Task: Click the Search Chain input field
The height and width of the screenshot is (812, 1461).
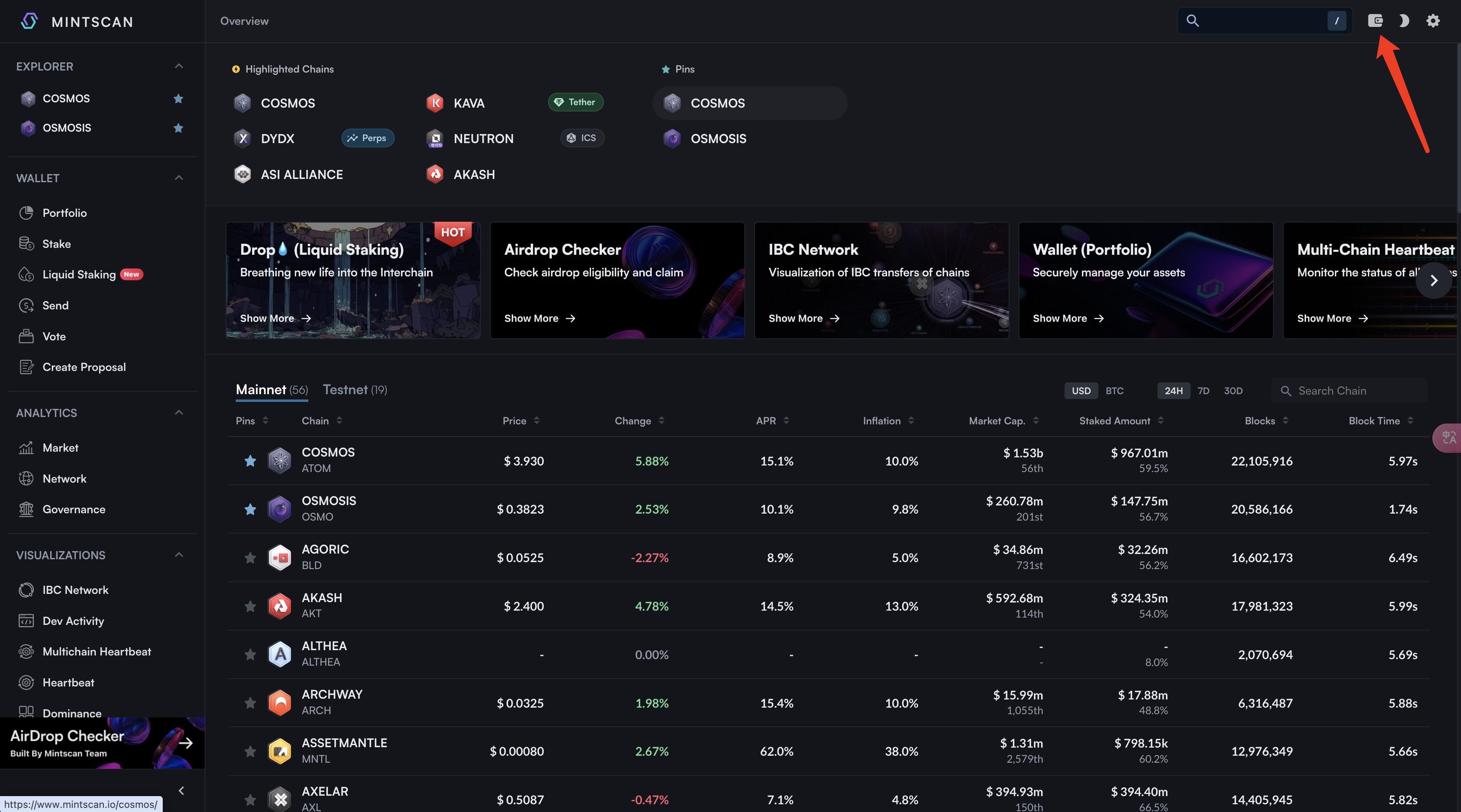Action: pyautogui.click(x=1355, y=391)
